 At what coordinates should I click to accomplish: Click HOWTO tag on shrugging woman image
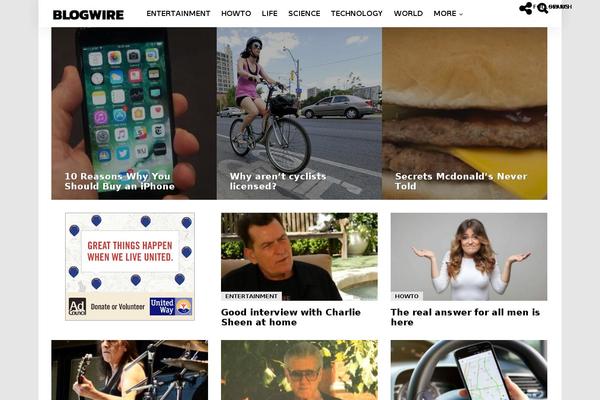tap(406, 296)
